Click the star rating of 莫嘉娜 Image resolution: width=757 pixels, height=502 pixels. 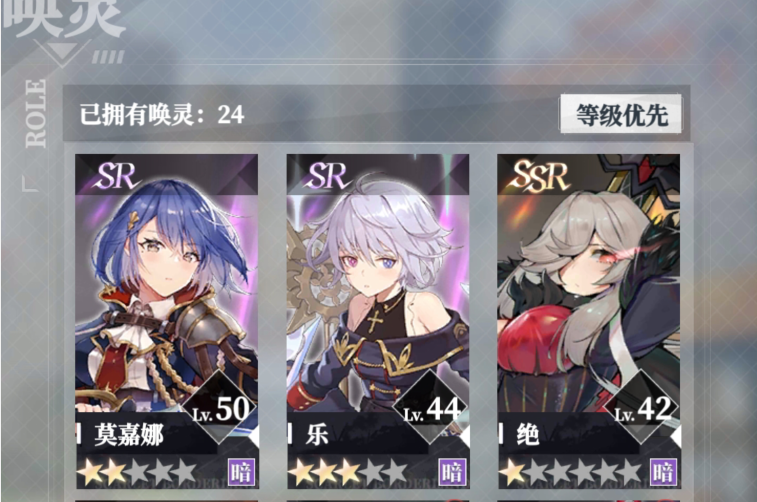click(x=137, y=472)
